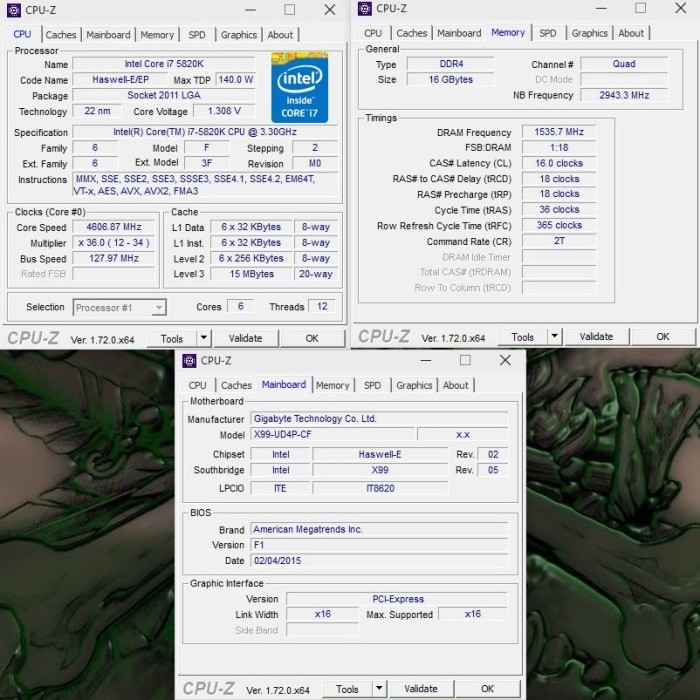The height and width of the screenshot is (700, 700).
Task: Maximize the Mainboard CPU-Z window
Action: pyautogui.click(x=465, y=360)
